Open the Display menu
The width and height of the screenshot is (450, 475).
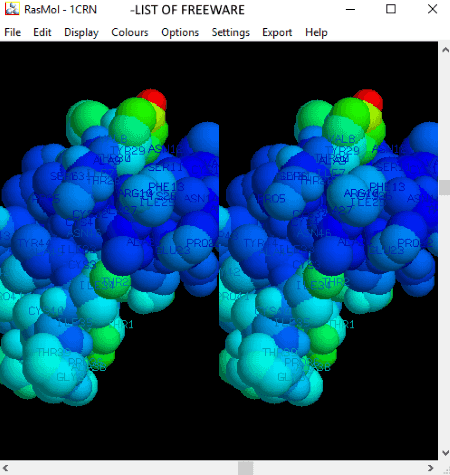coord(81,32)
